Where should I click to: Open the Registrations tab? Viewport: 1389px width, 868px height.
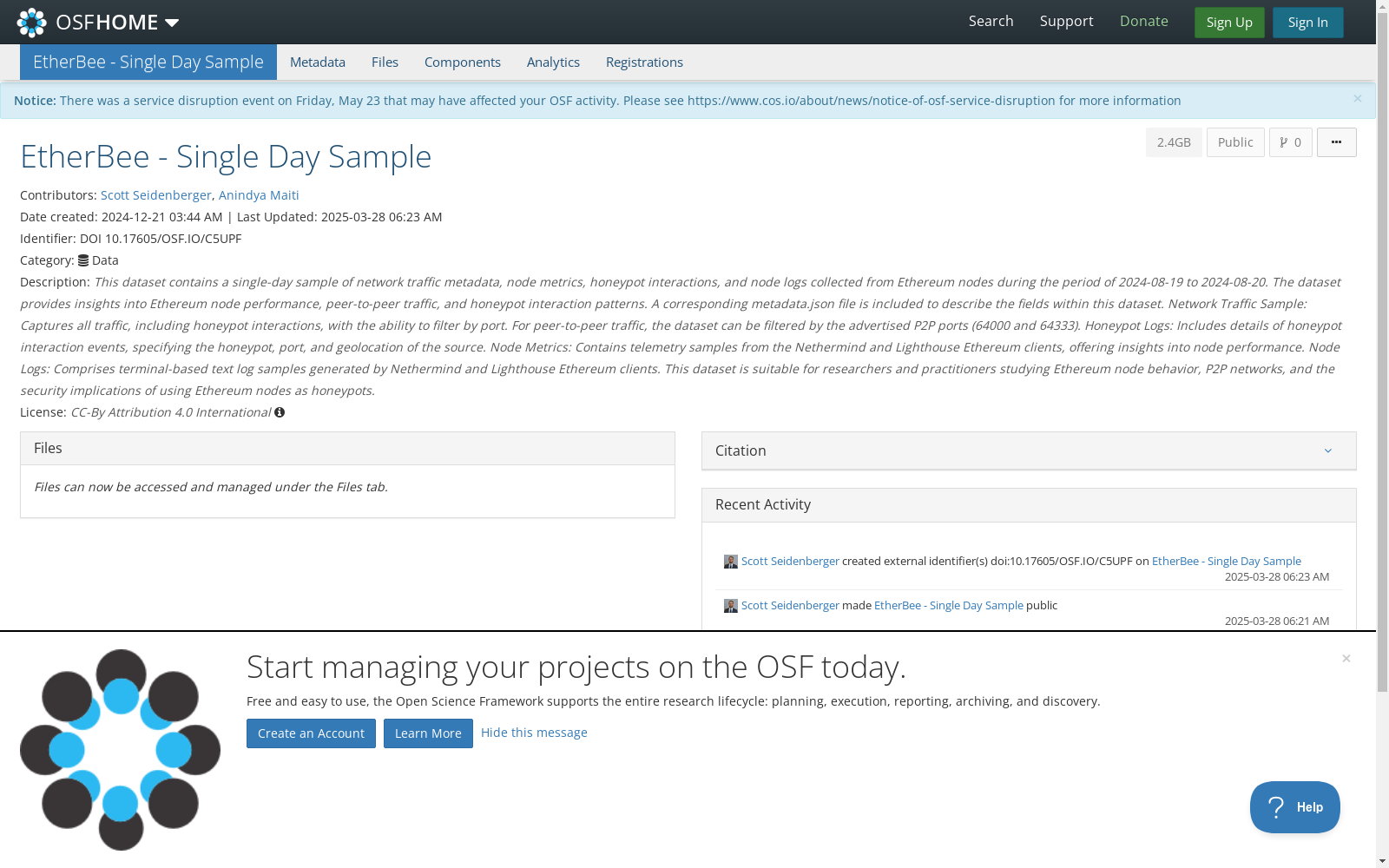point(644,62)
